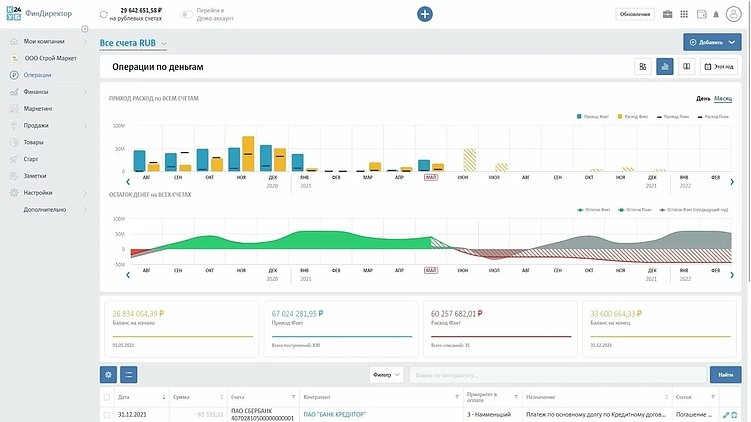Image resolution: width=751 pixels, height=422 pixels.
Task: Open the Фильтр dropdown
Action: pyautogui.click(x=385, y=375)
